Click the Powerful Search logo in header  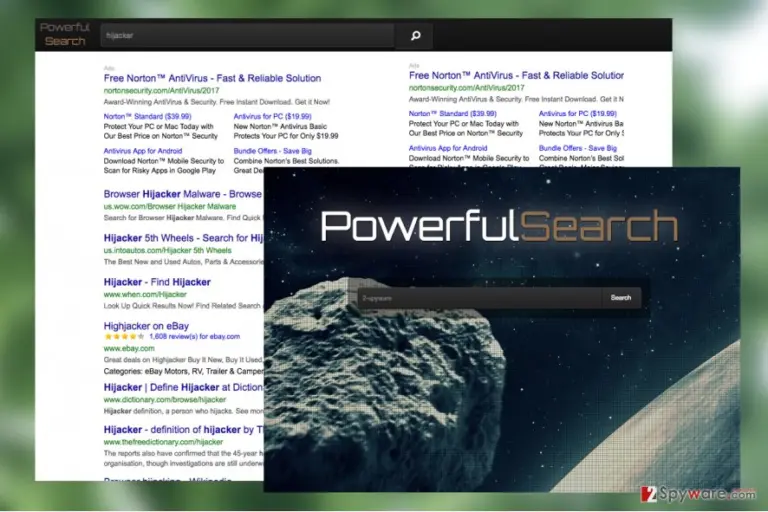click(65, 34)
